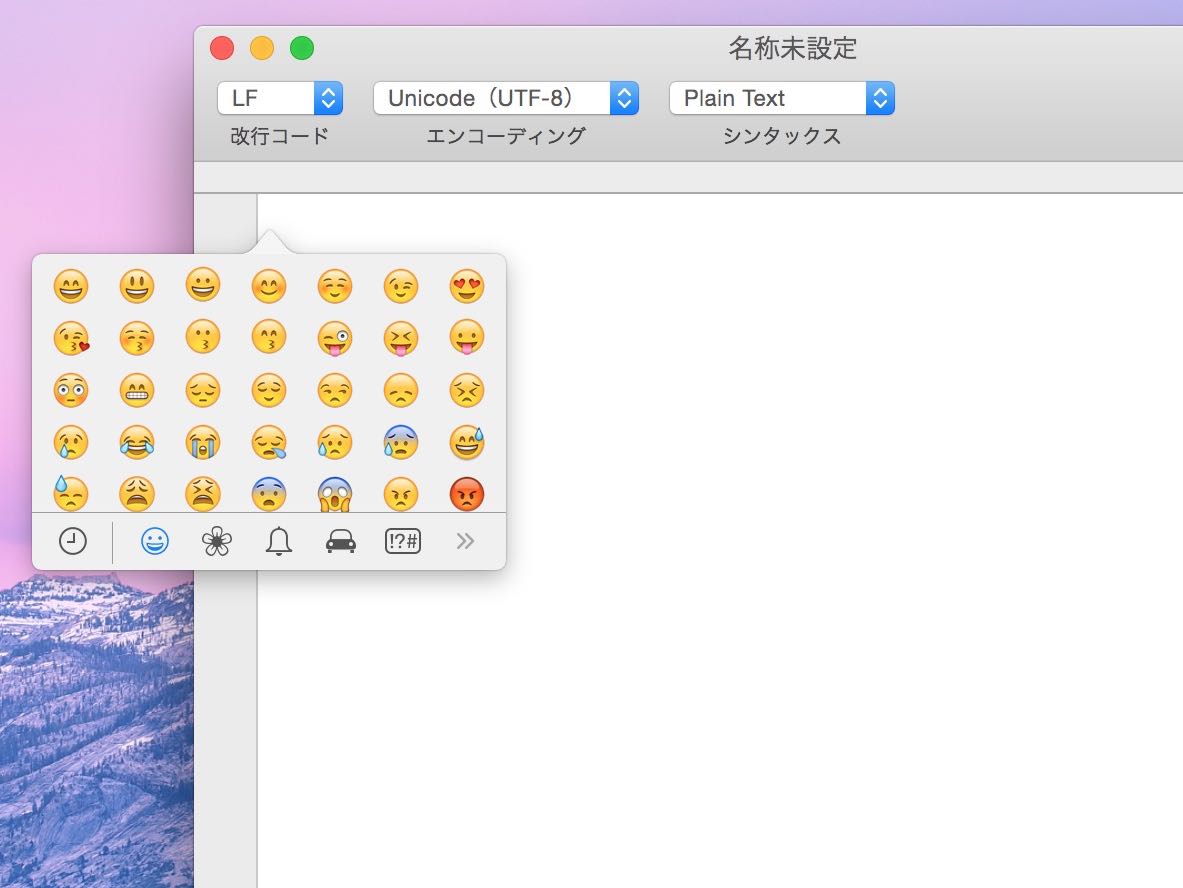
Task: Pick the grinning face with sweat drop emoji
Action: click(x=466, y=442)
